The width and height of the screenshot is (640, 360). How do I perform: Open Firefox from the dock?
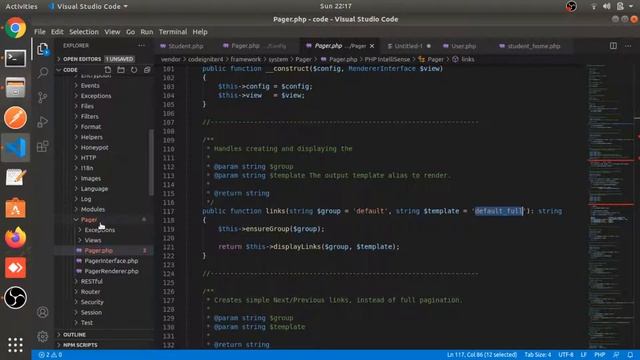pos(16,238)
